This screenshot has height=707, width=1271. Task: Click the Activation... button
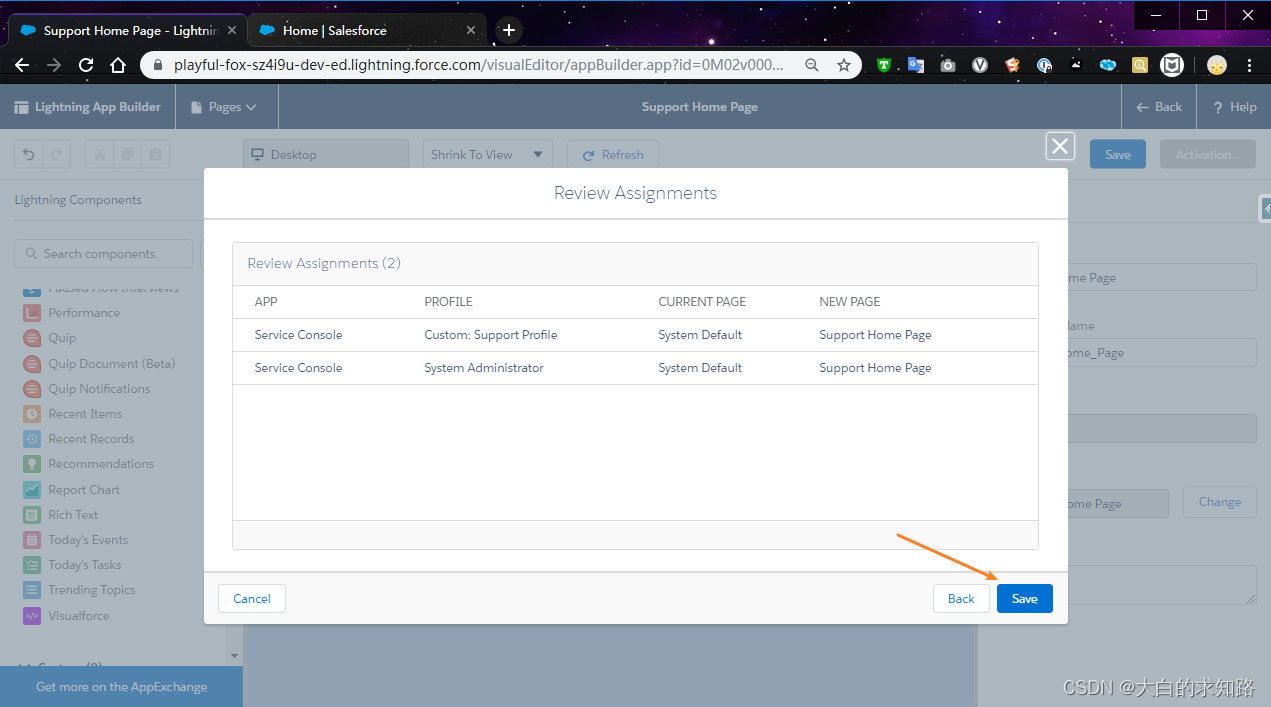pos(1207,154)
